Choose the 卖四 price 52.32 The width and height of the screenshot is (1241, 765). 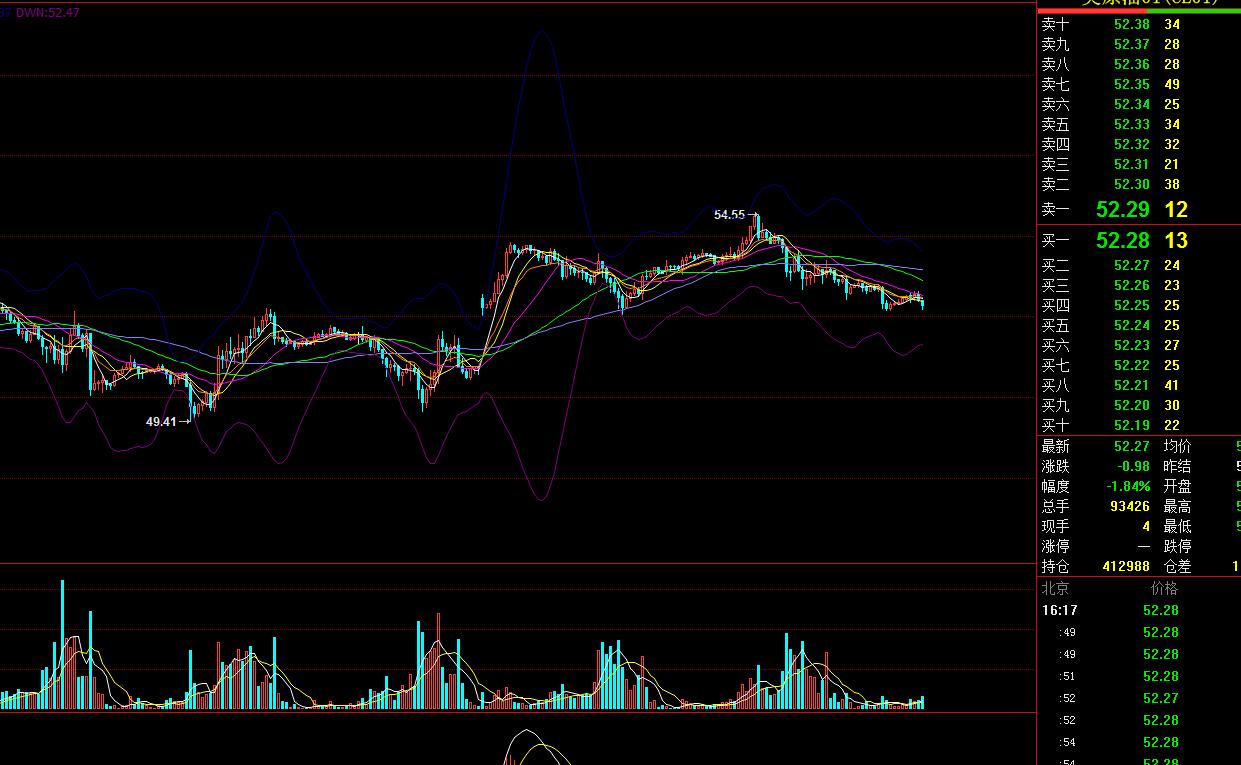1132,144
